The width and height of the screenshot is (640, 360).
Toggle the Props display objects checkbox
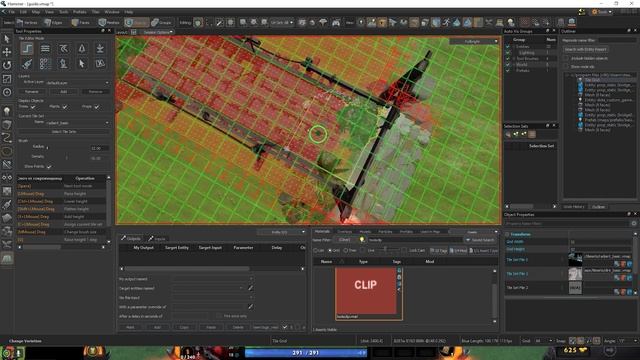(96, 107)
